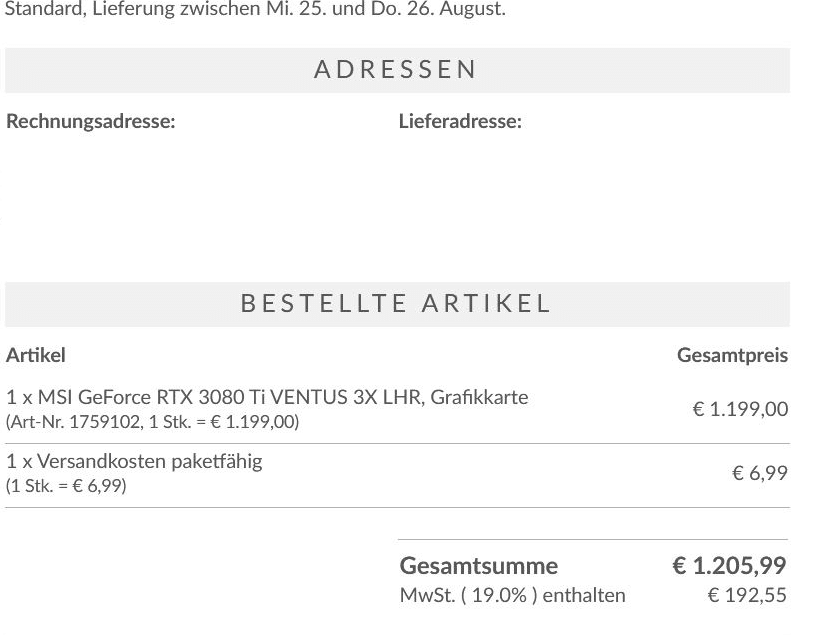Click the empty delivery address area
The height and width of the screenshot is (635, 835).
coord(594,197)
